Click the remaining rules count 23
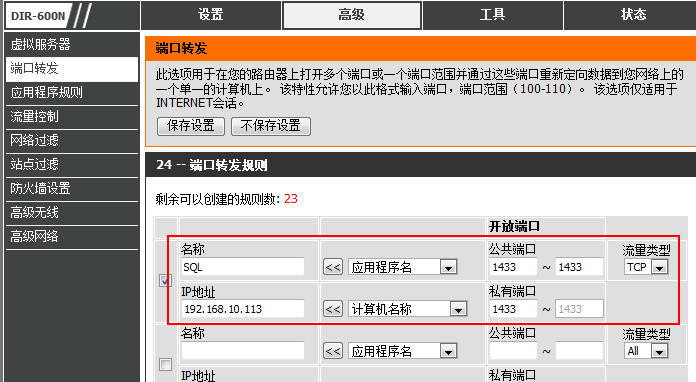This screenshot has height=382, width=696. coord(291,199)
